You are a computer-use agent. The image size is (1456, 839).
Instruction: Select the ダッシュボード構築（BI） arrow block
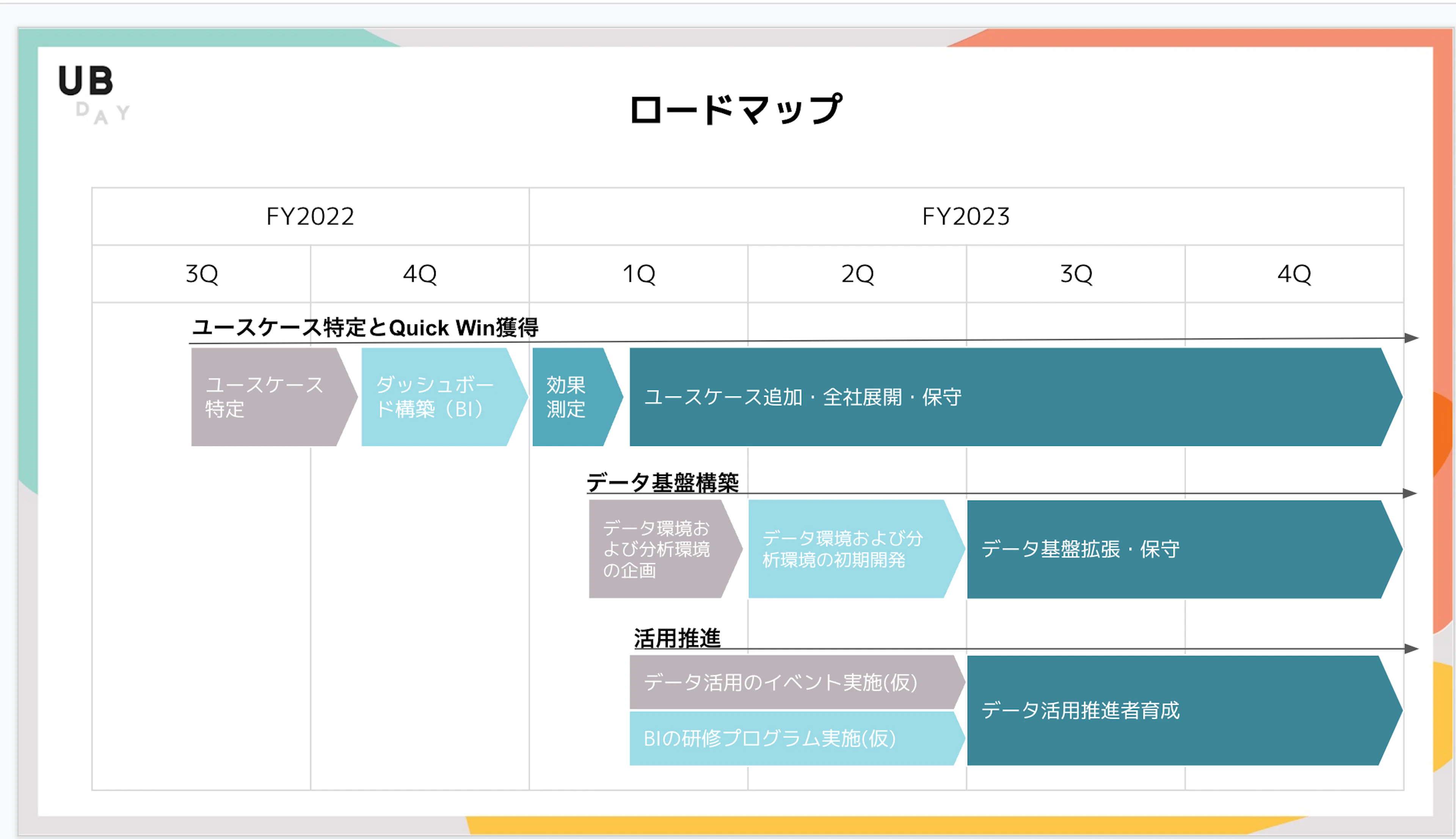pos(444,396)
